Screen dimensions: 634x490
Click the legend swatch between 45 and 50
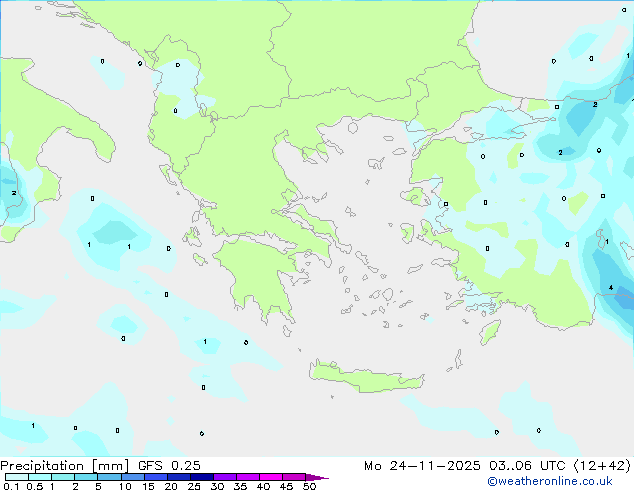pyautogui.click(x=294, y=477)
